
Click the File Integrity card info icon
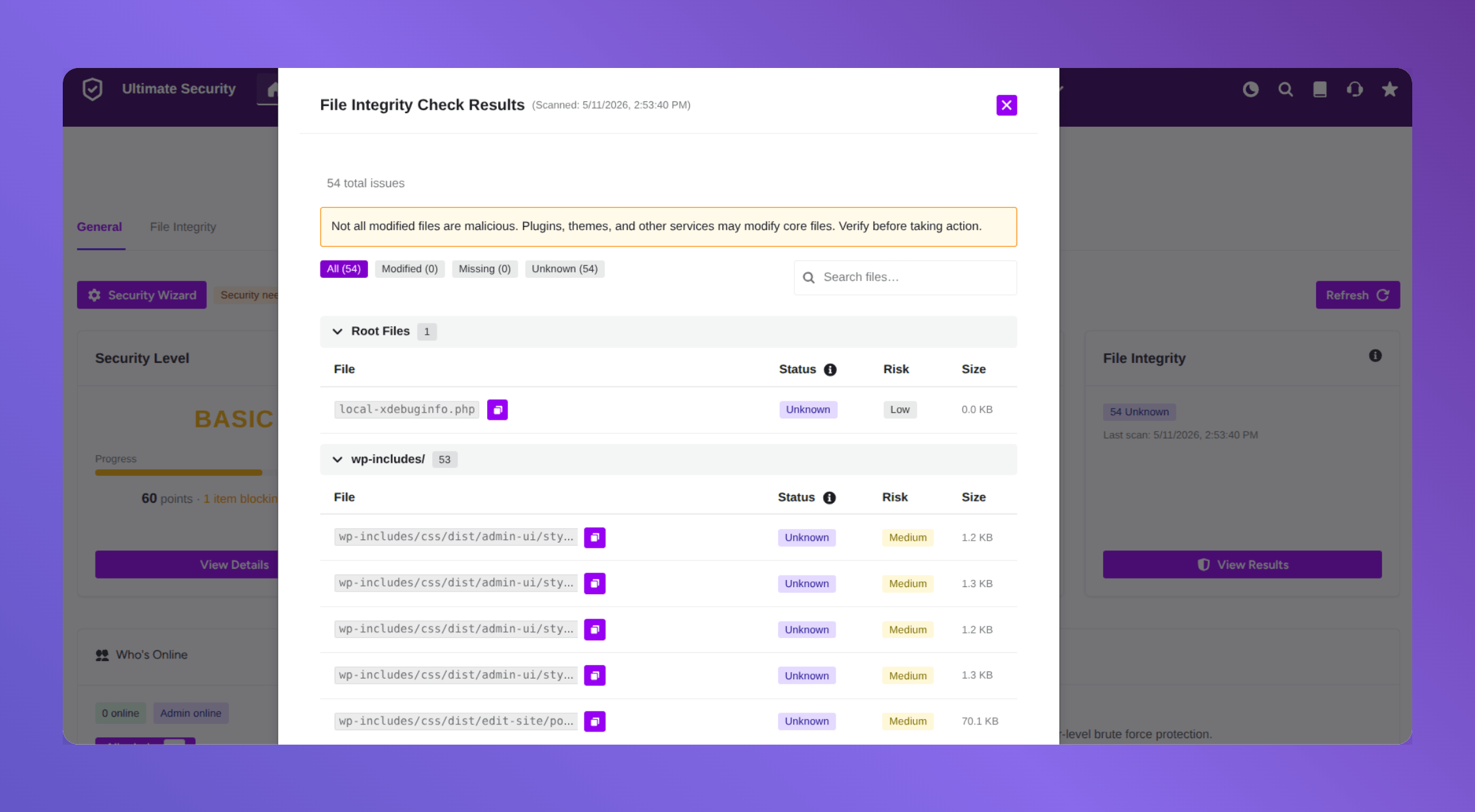1376,356
